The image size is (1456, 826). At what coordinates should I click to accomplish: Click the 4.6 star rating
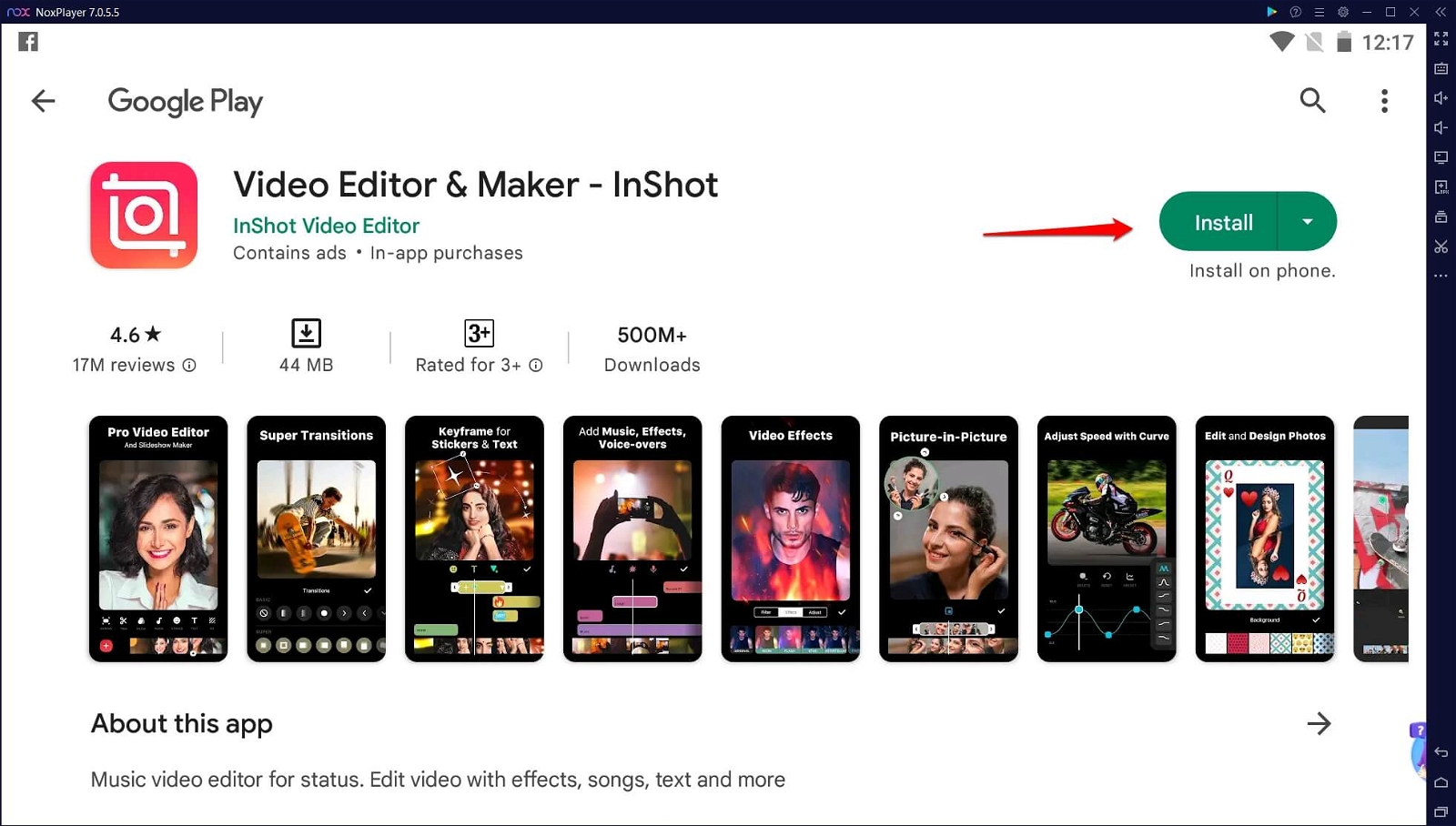136,335
